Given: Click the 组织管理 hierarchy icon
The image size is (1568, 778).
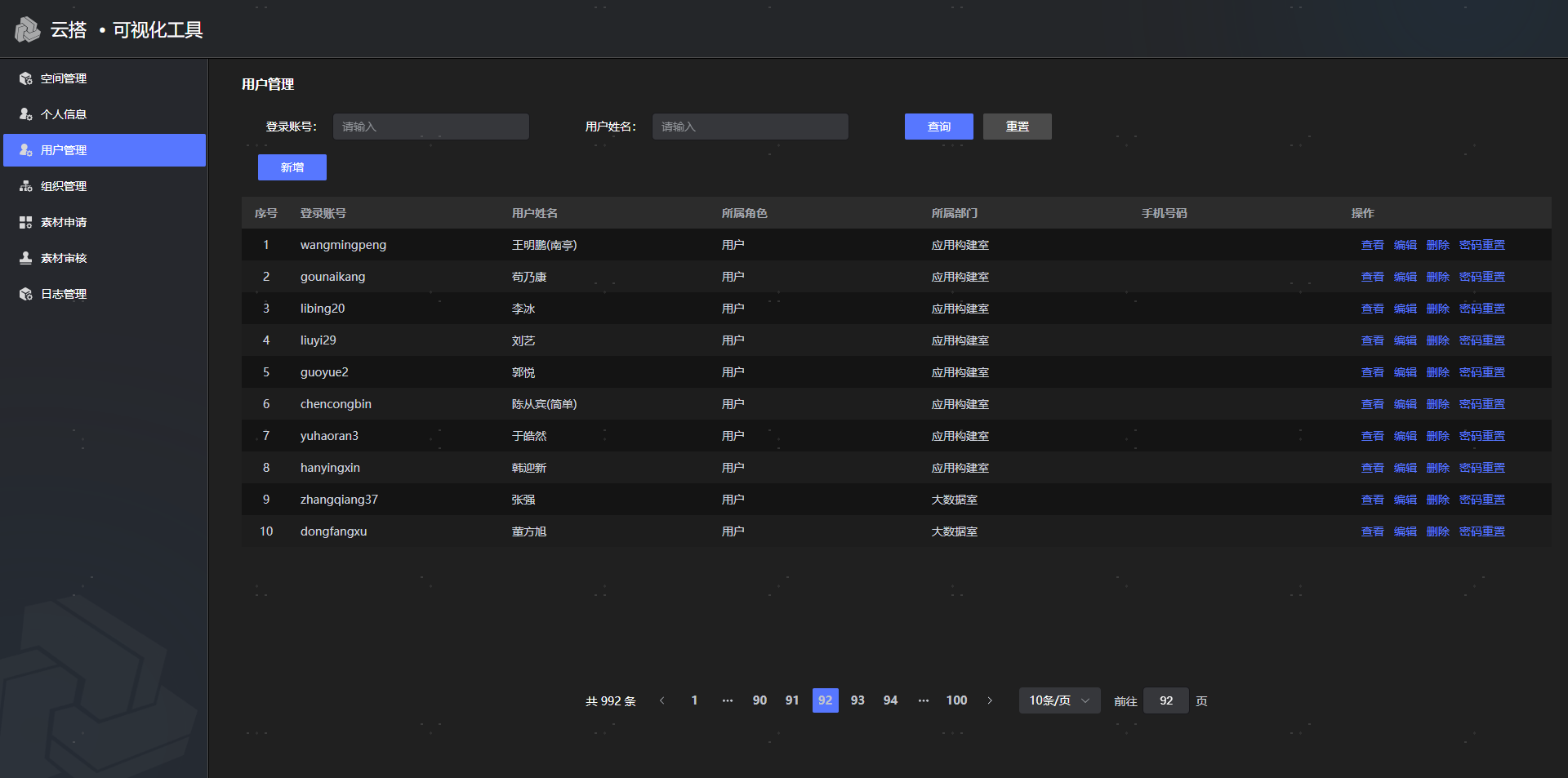Looking at the screenshot, I should (x=26, y=186).
